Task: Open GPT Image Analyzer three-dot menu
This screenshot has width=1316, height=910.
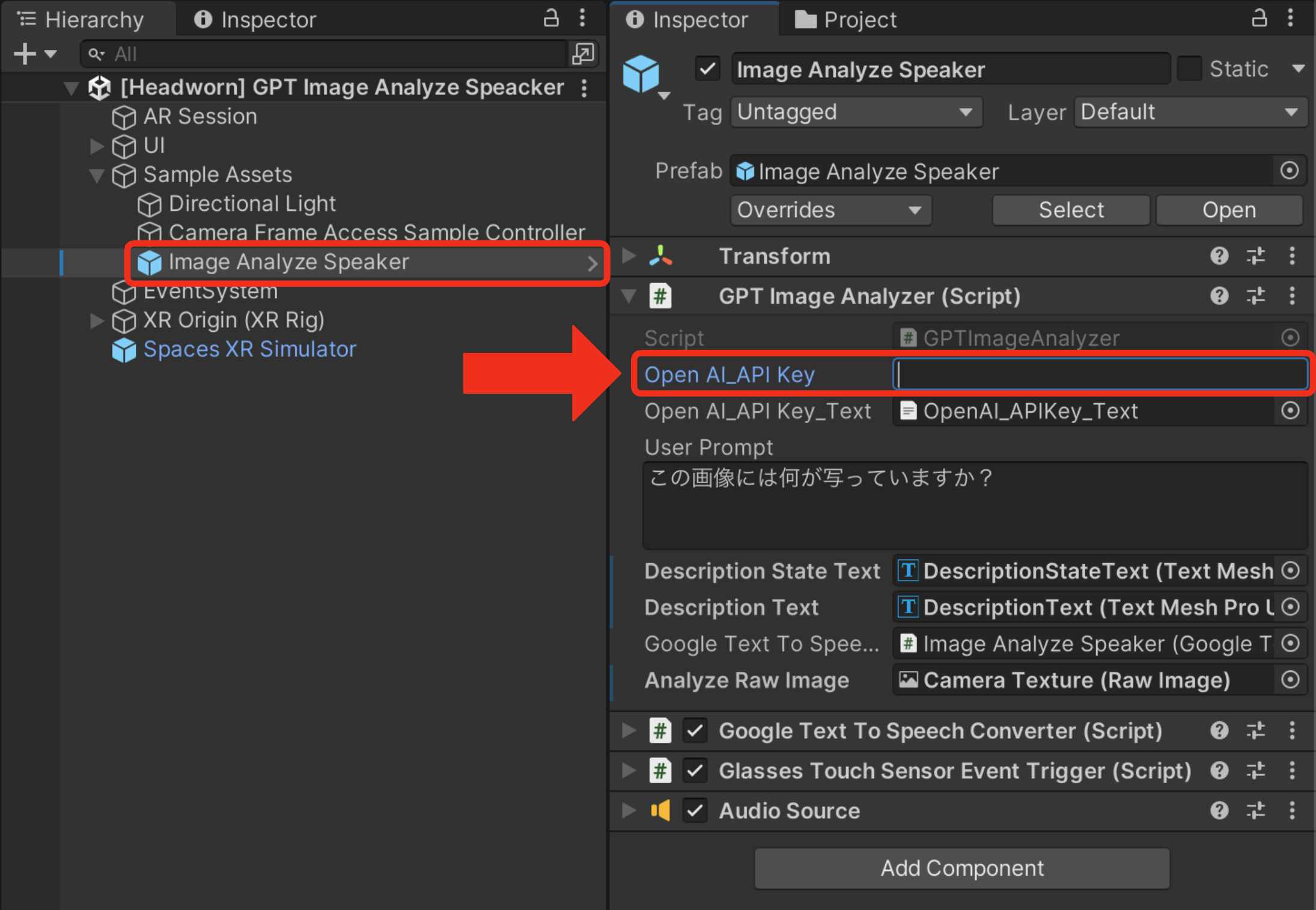Action: tap(1292, 296)
